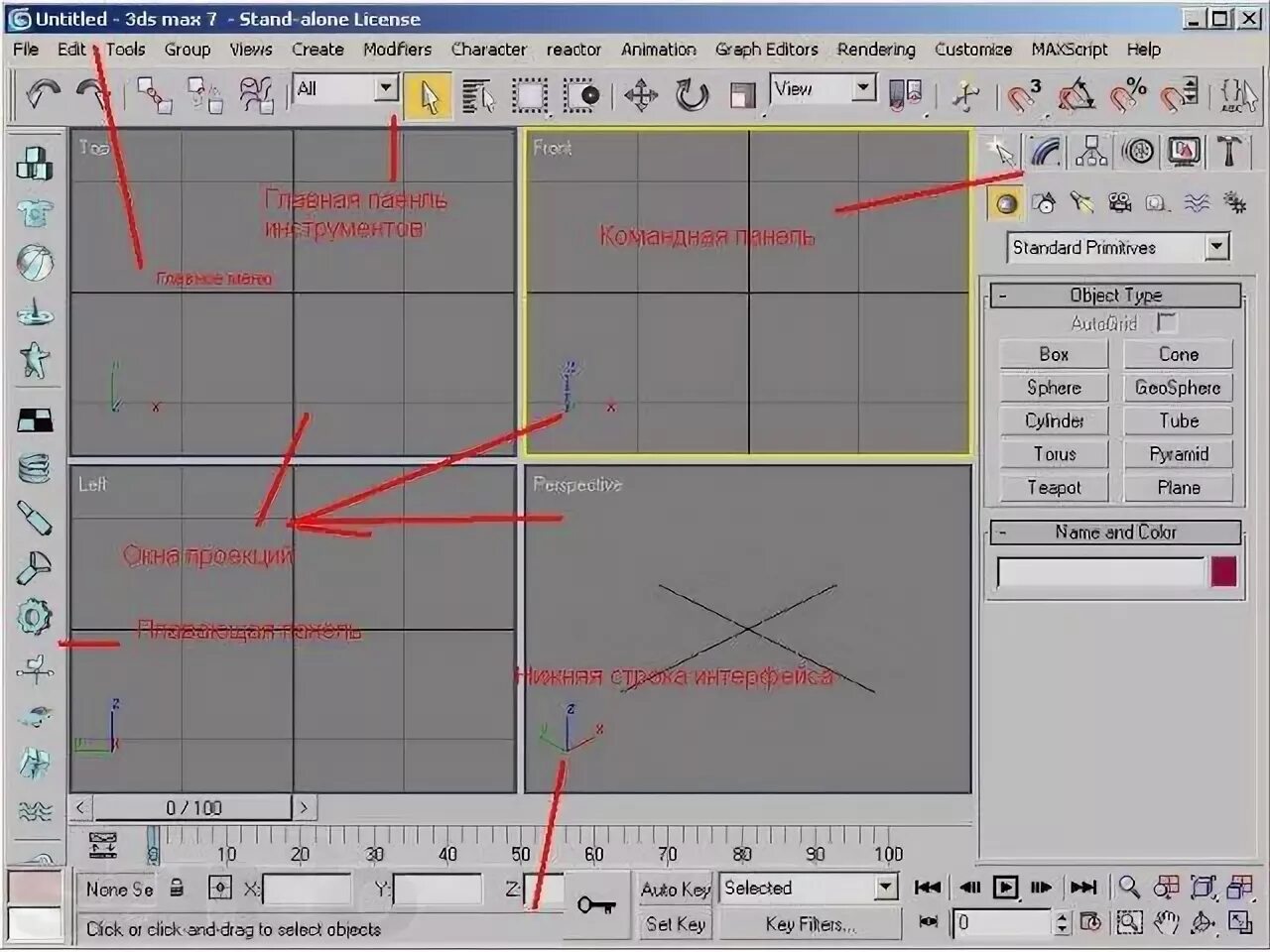
Task: Switch to the Modify panel tab icon
Action: tap(1047, 151)
